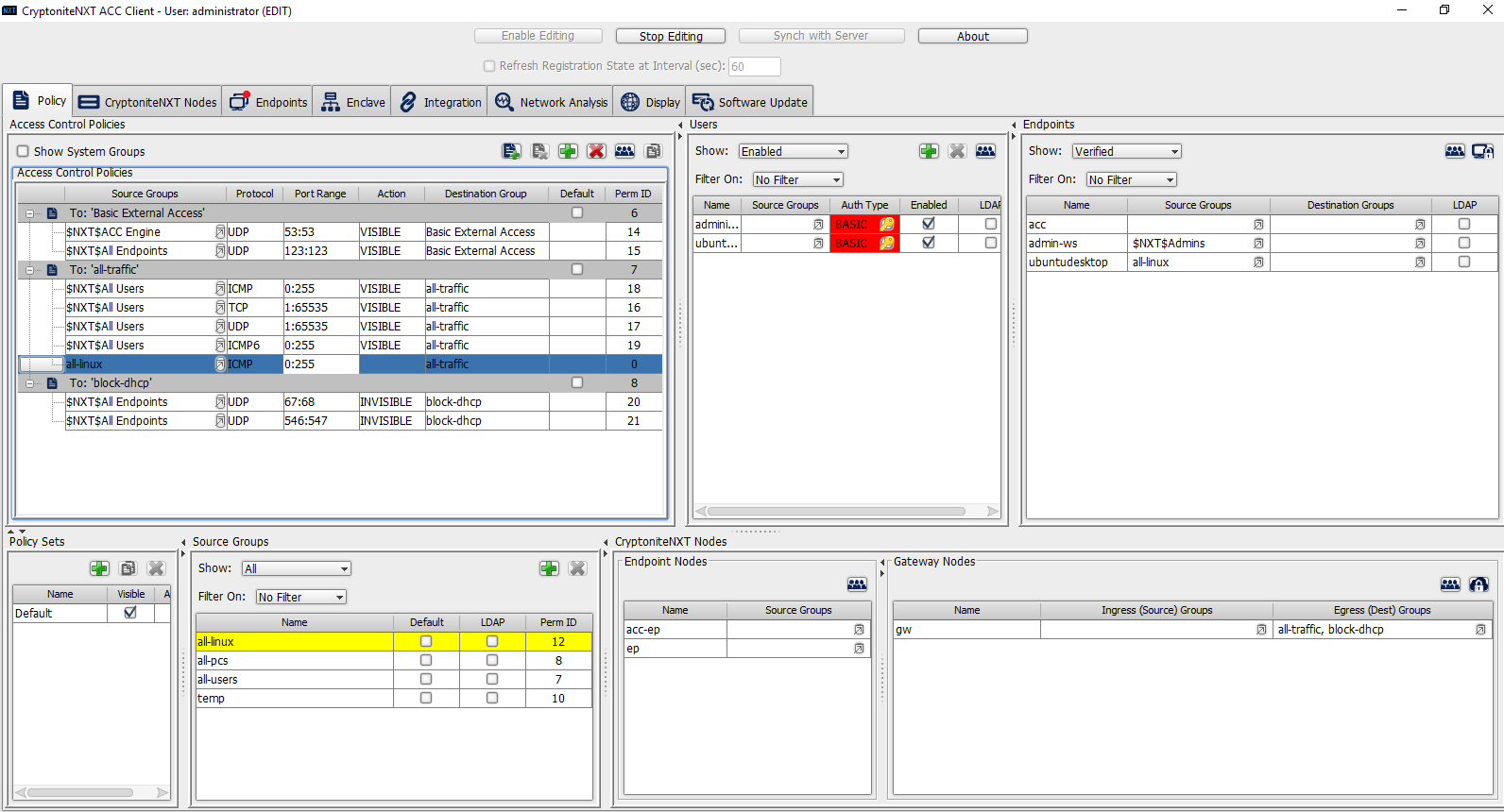Click groups icon in Endpoints panel toolbar
Screen dimensions: 1504x812
pyautogui.click(x=1455, y=151)
